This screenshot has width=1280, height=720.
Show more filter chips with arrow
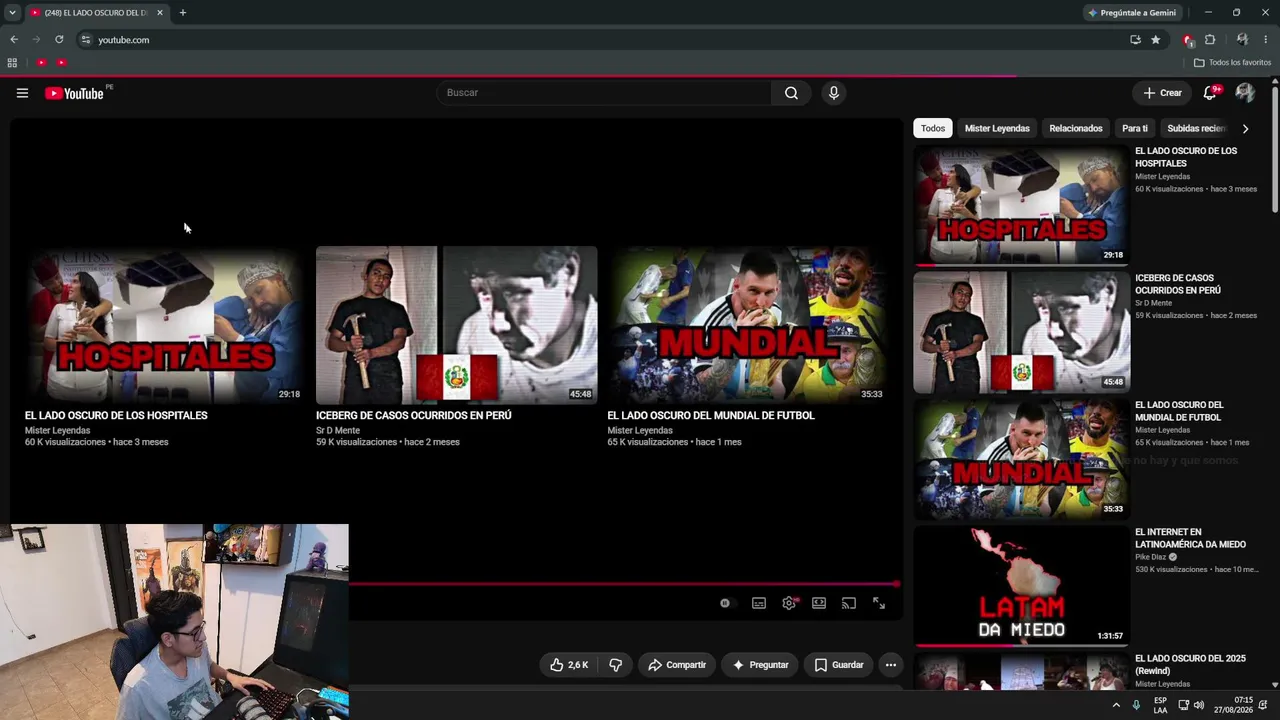click(x=1245, y=128)
